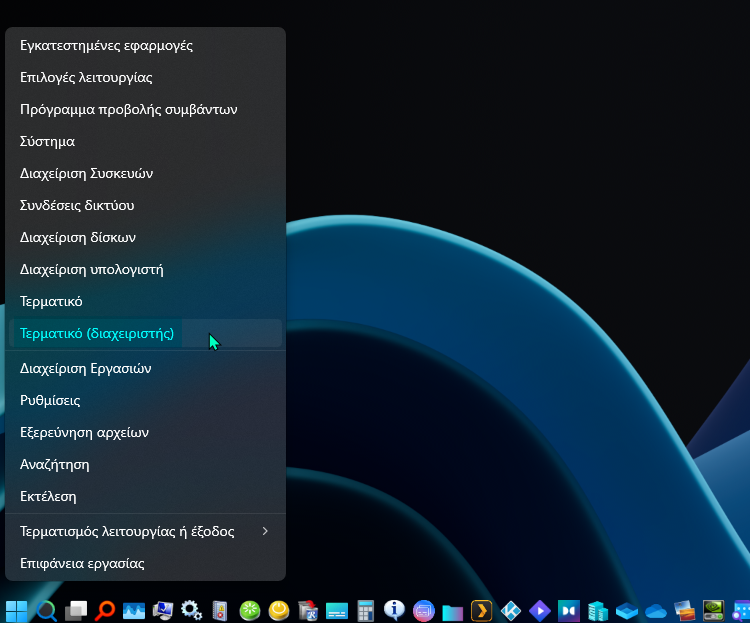Select Ρυθμίσεις in the context menu

[x=50, y=400]
